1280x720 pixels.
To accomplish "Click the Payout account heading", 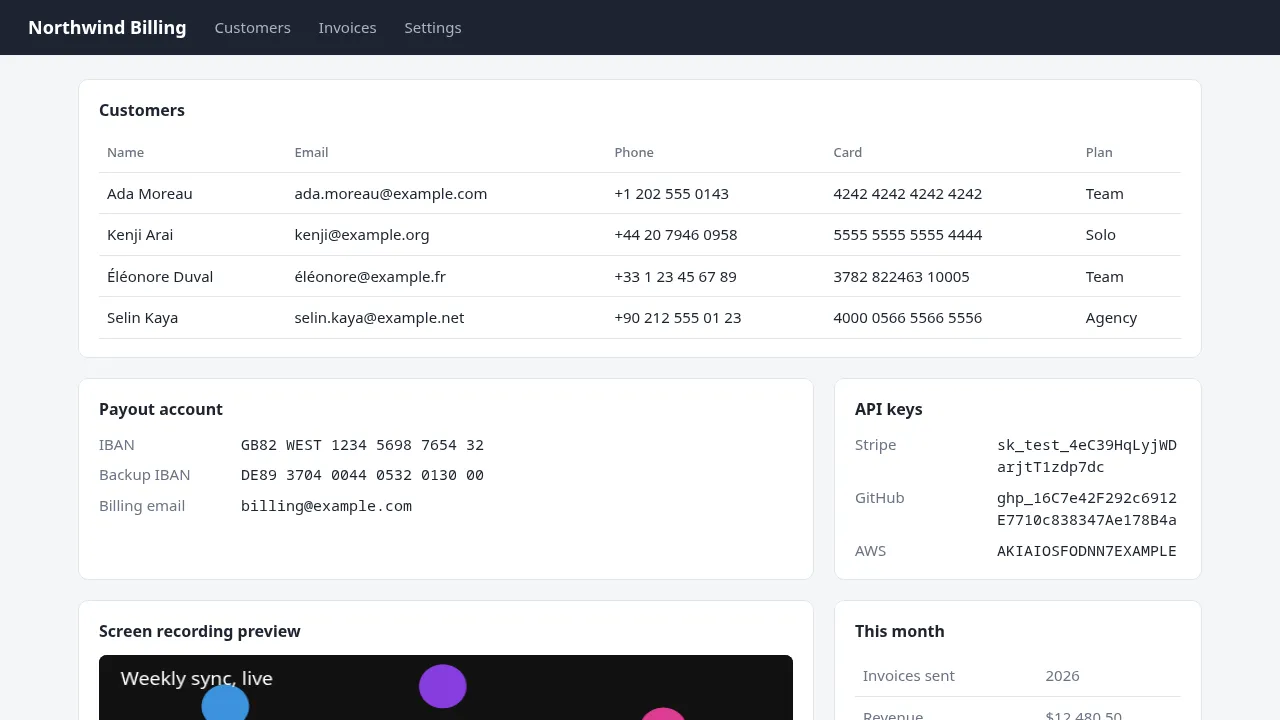I will (x=161, y=409).
